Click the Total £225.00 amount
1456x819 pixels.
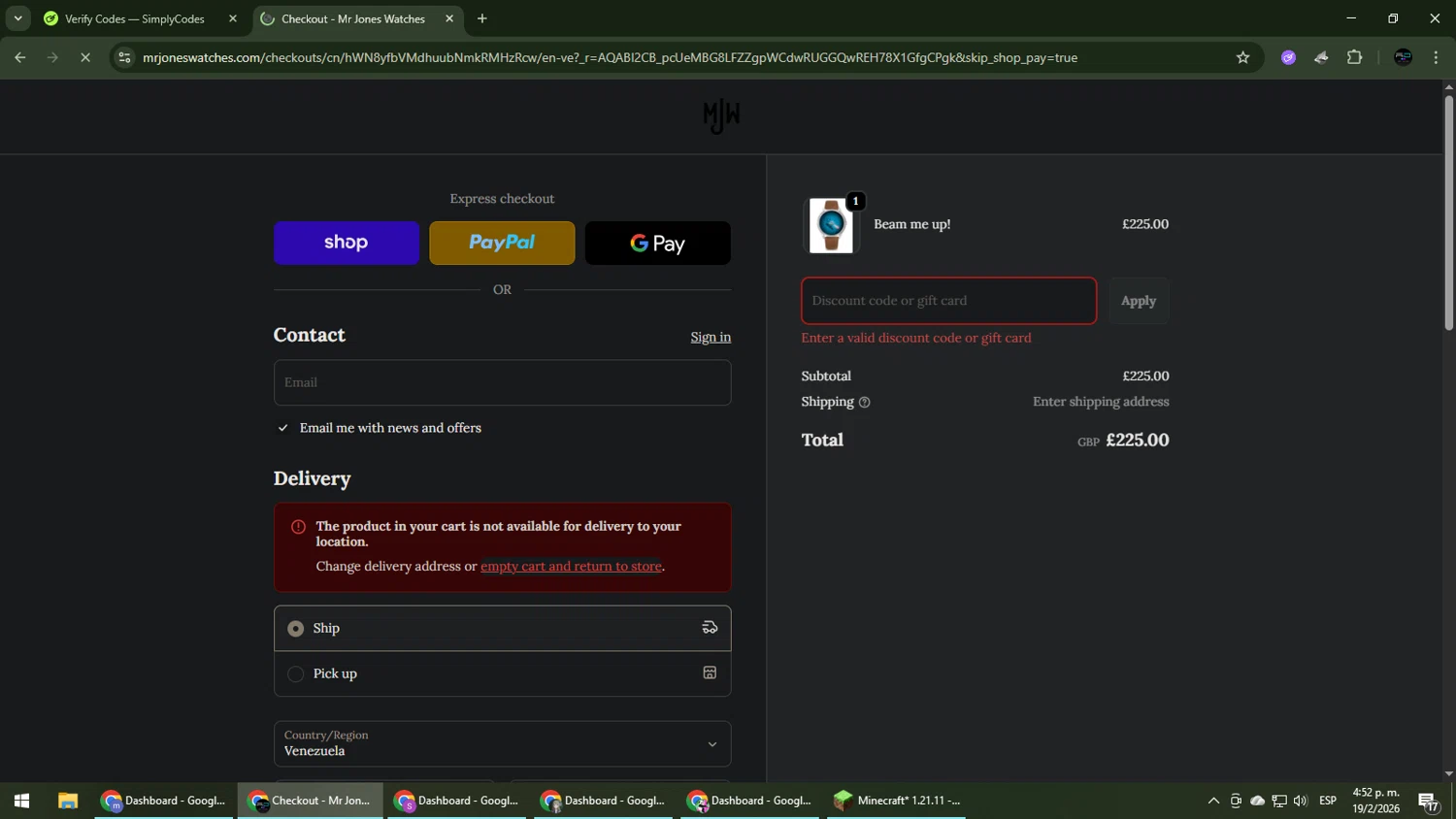pyautogui.click(x=1138, y=440)
